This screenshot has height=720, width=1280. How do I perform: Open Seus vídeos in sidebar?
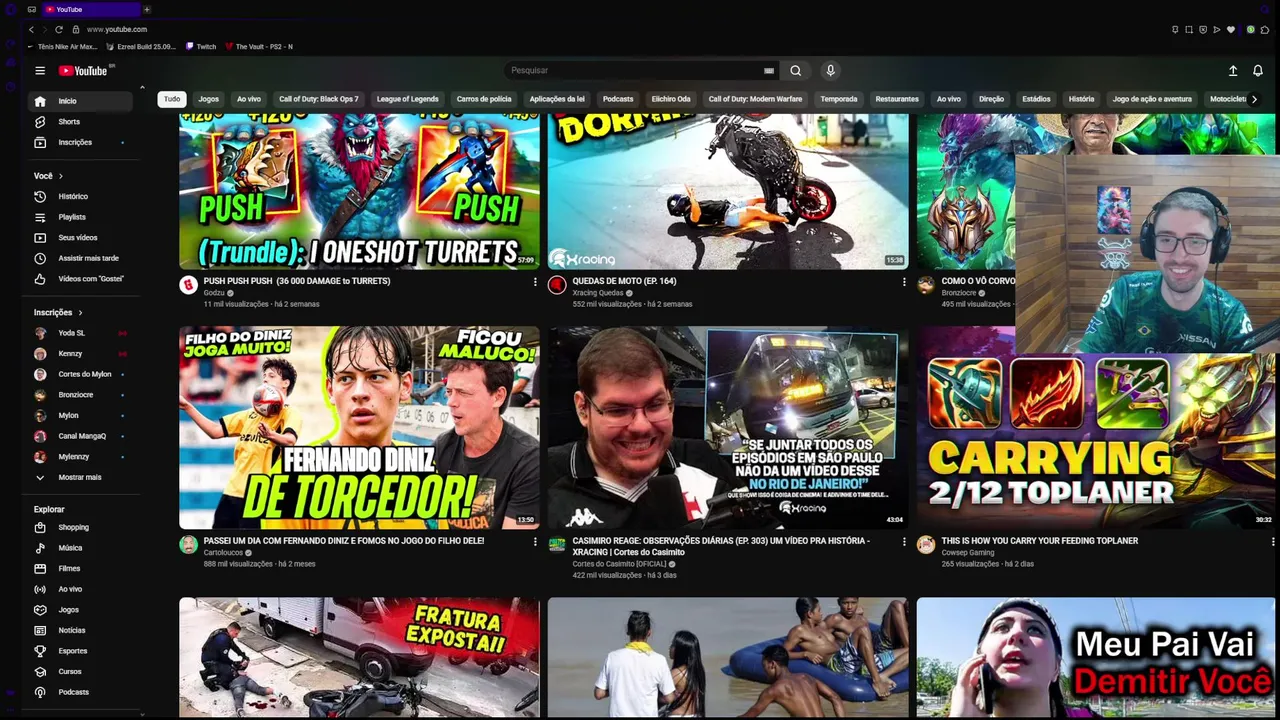(80, 238)
